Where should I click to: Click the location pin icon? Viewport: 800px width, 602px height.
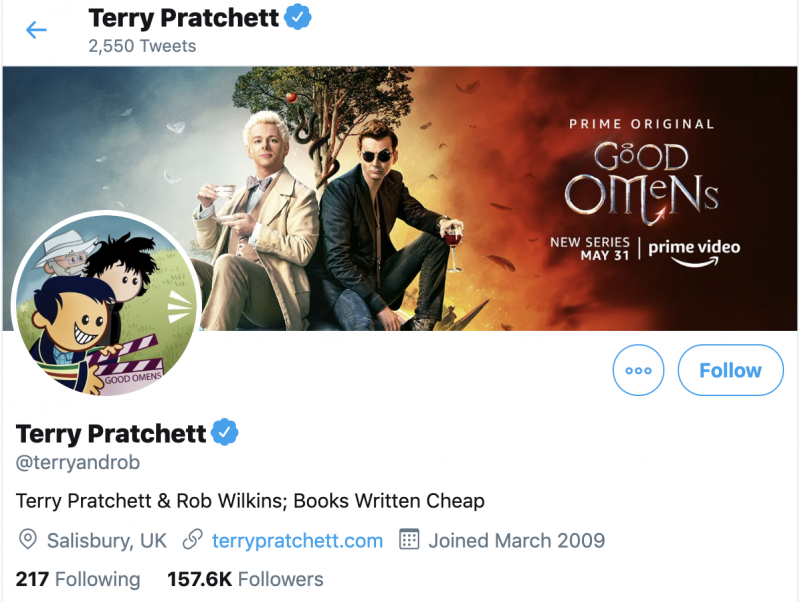click(28, 541)
